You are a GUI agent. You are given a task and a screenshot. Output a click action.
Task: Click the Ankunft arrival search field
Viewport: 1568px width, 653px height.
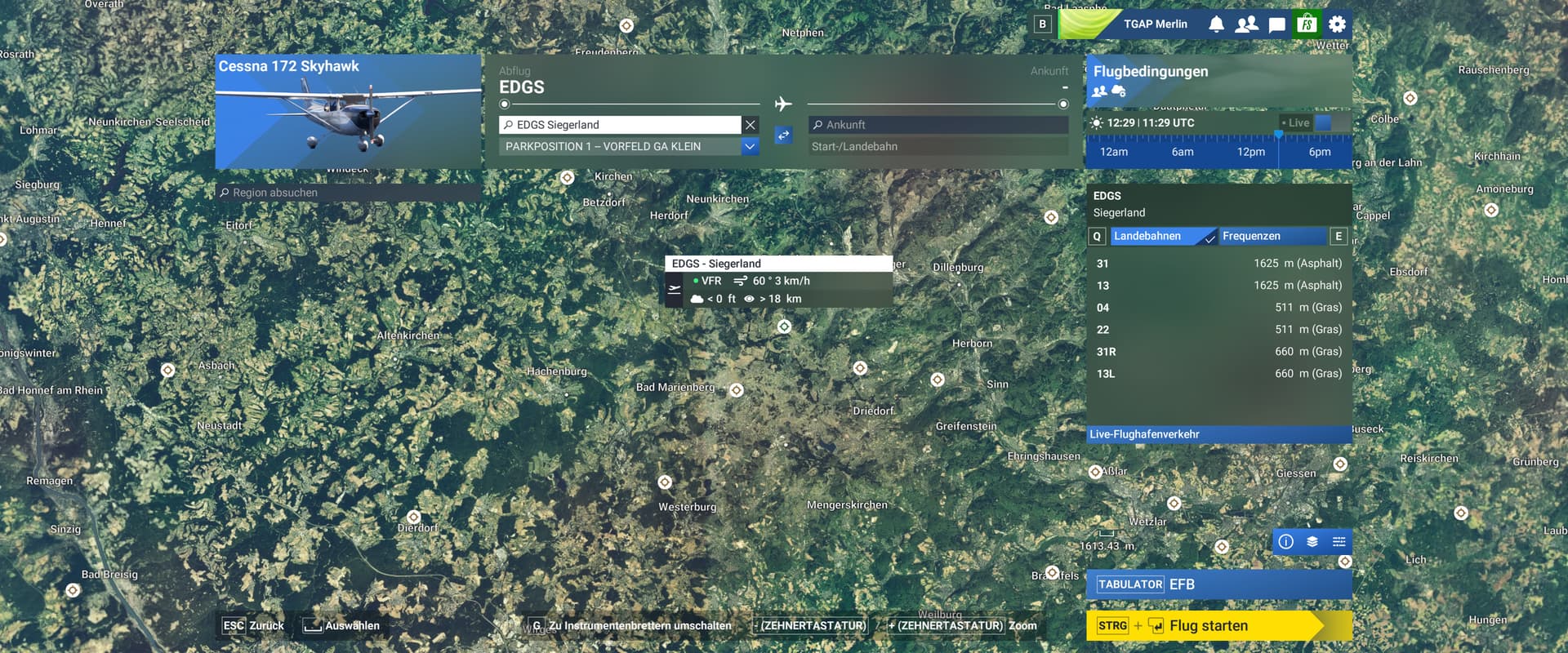point(938,125)
